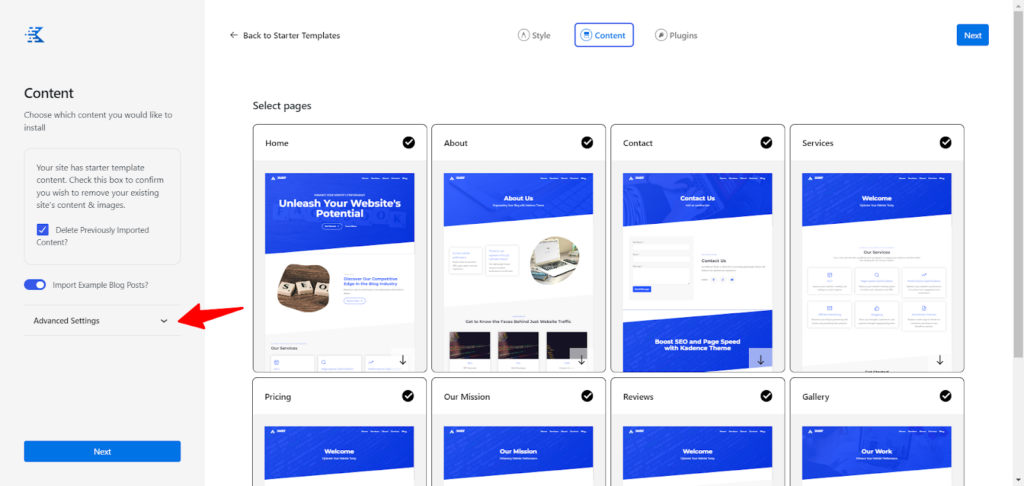
Task: Open the Content tab
Action: [604, 35]
